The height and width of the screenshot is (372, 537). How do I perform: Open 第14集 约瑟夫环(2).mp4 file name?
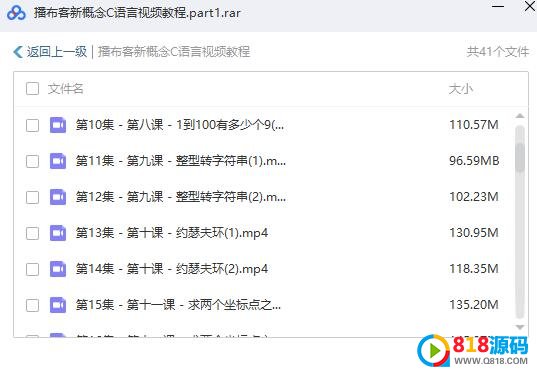pyautogui.click(x=172, y=269)
